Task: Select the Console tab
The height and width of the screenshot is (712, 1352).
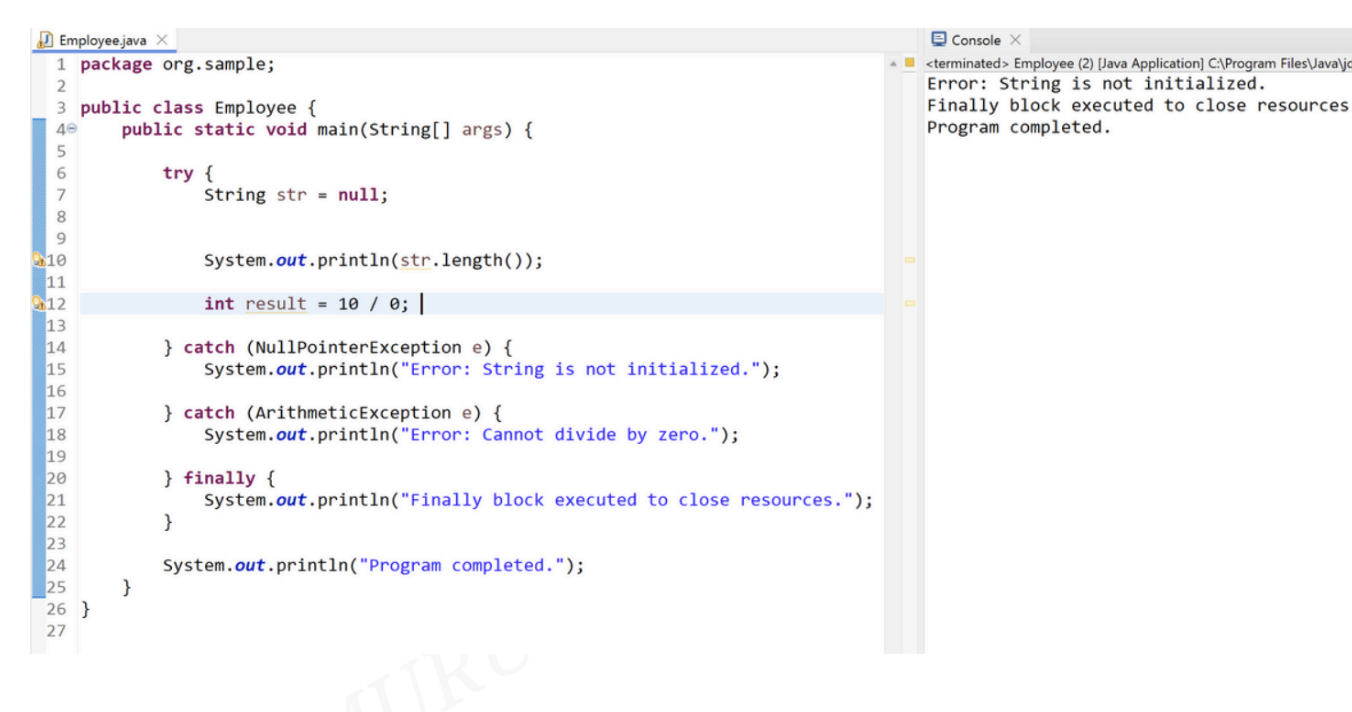Action: pos(975,40)
